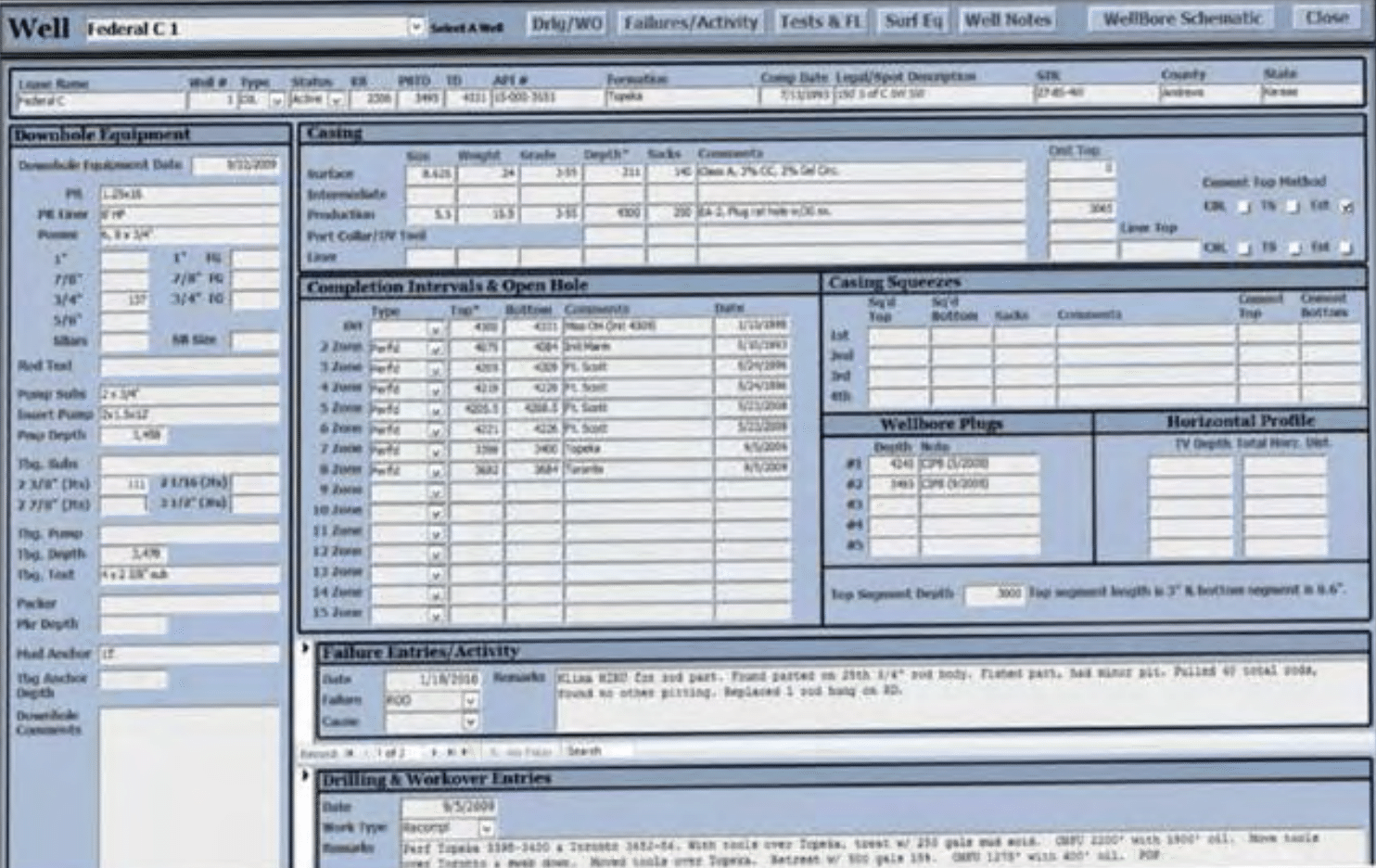Tick the Liner Top TS checkbox
Image resolution: width=1376 pixels, height=868 pixels.
click(x=1293, y=248)
